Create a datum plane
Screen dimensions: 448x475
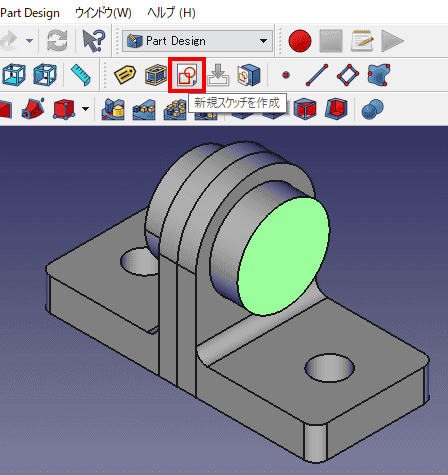[348, 75]
